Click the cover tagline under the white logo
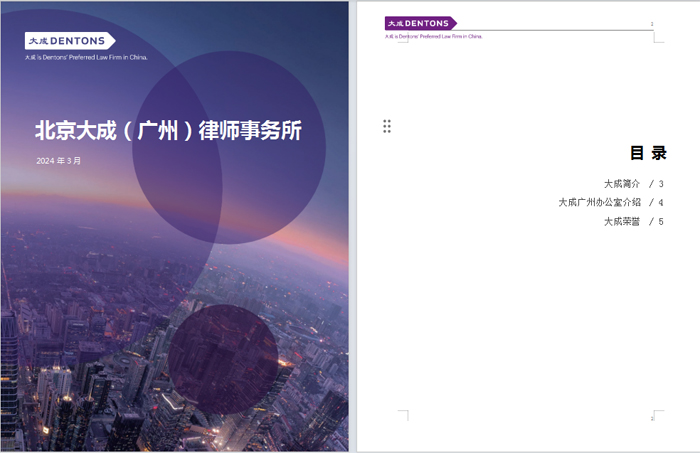The image size is (700, 453). pos(86,57)
